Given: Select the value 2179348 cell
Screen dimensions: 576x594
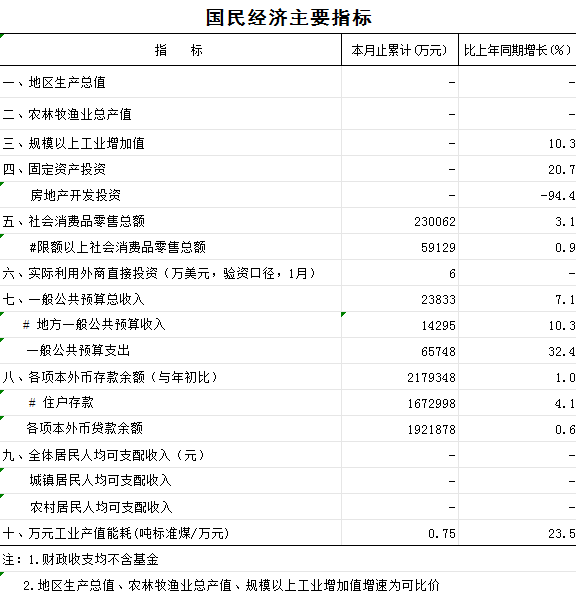Looking at the screenshot, I should coord(400,377).
